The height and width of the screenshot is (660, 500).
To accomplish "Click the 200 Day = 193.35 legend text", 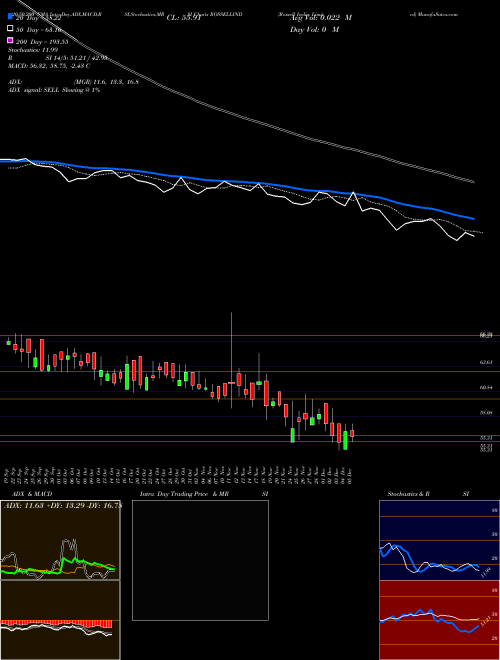I will (x=42, y=41).
